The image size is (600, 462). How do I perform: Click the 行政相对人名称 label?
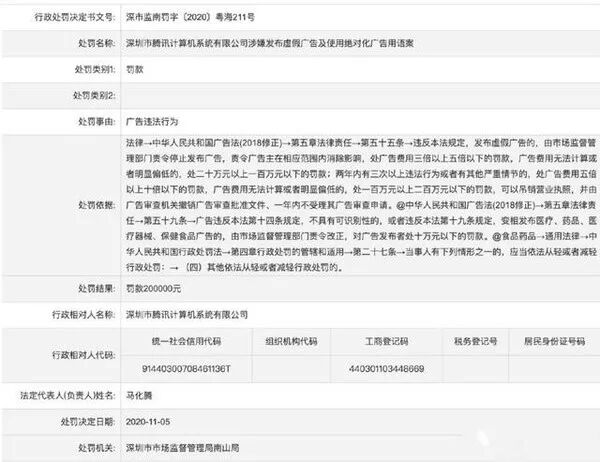click(x=84, y=315)
